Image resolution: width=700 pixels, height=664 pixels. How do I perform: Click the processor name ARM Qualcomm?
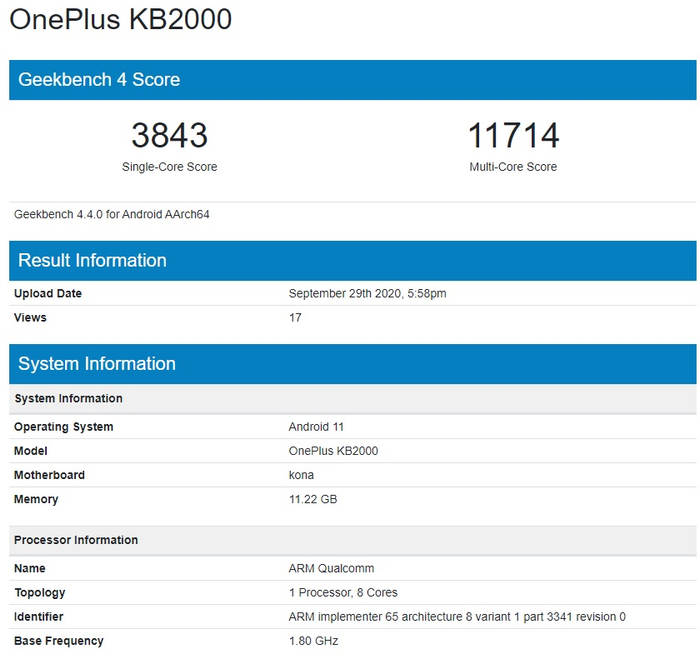coord(331,568)
